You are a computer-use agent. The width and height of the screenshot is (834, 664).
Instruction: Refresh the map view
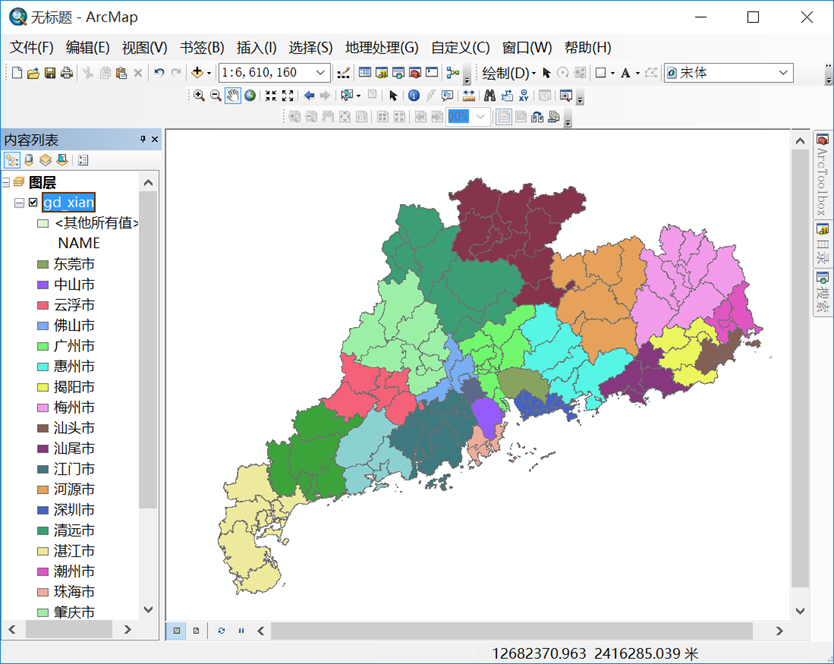221,630
